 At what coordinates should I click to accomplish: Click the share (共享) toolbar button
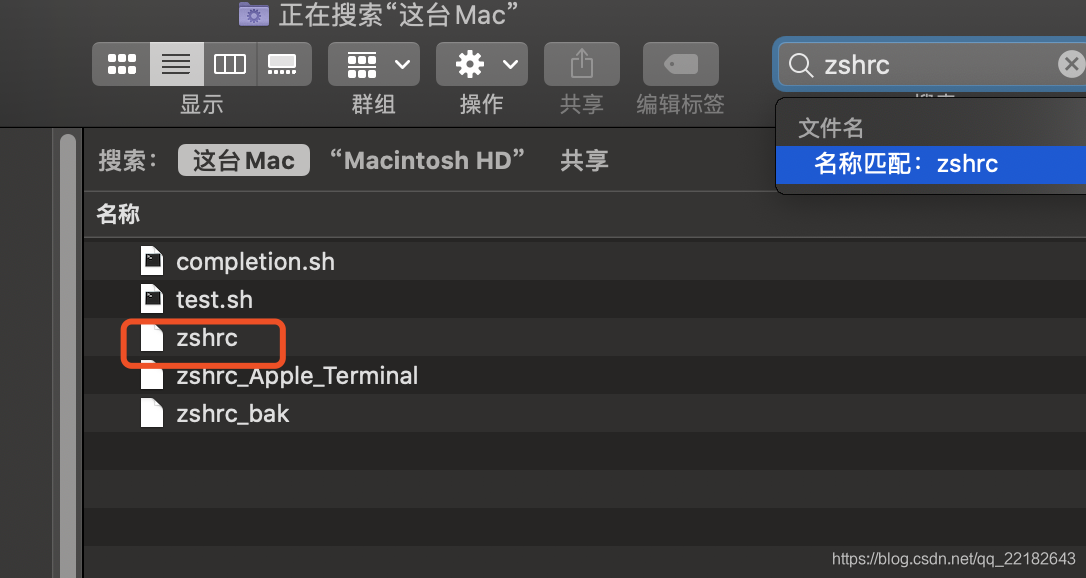pyautogui.click(x=582, y=64)
